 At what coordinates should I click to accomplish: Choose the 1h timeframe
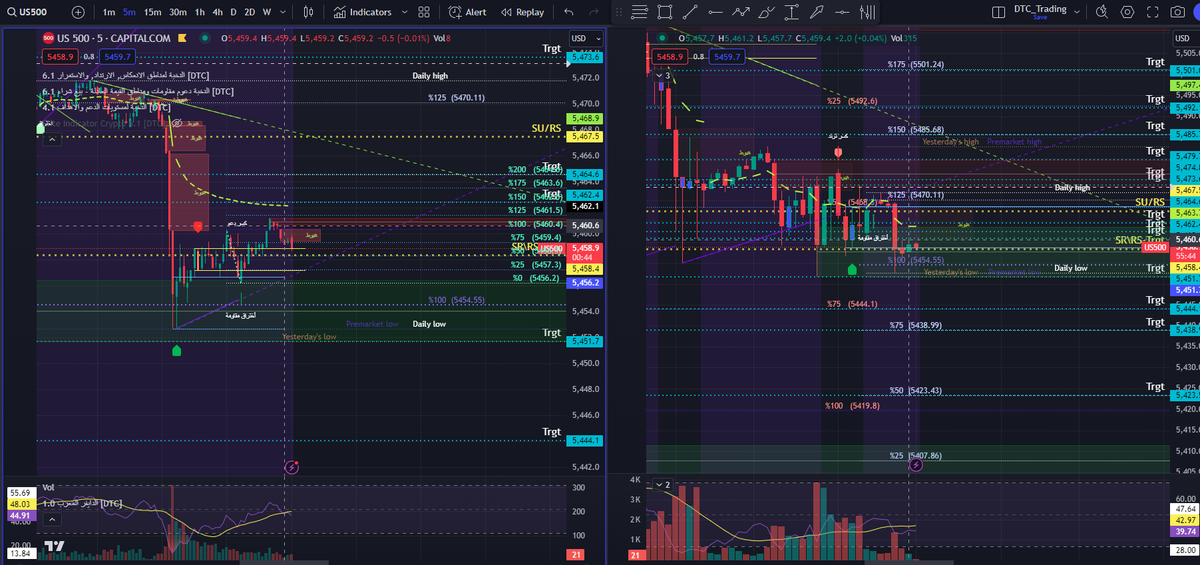pos(200,12)
